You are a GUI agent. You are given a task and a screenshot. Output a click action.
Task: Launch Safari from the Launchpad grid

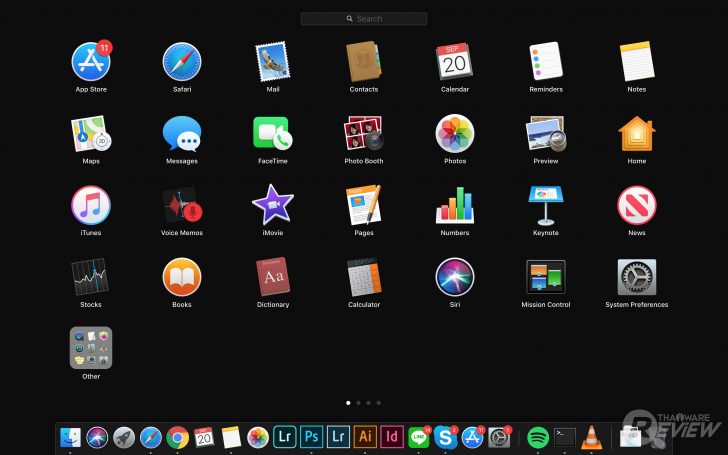click(x=182, y=61)
